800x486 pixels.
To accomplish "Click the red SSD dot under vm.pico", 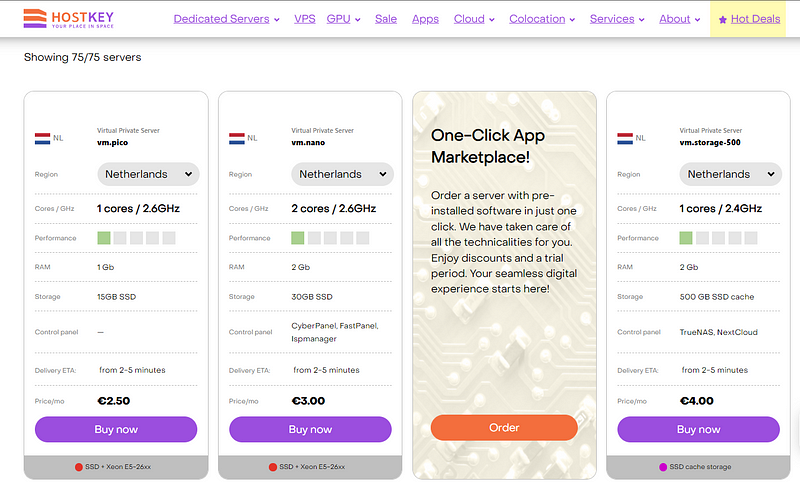I will coord(79,467).
